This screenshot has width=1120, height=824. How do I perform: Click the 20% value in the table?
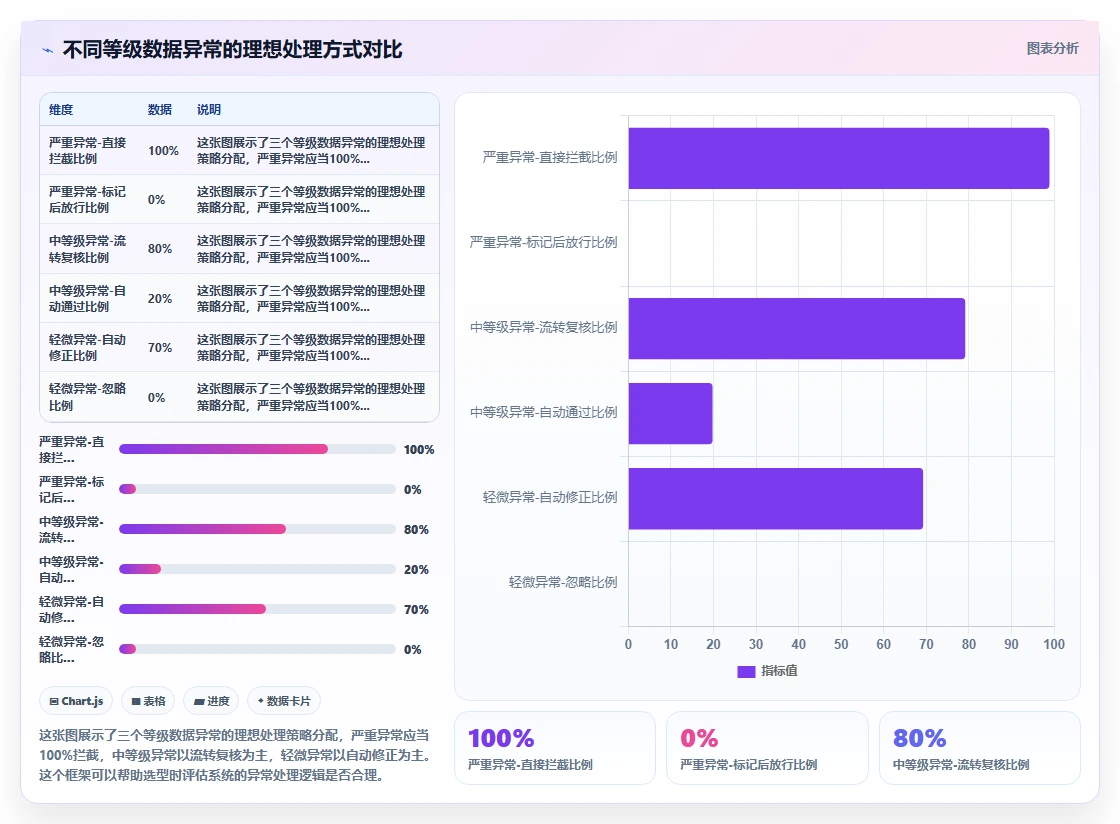(160, 298)
